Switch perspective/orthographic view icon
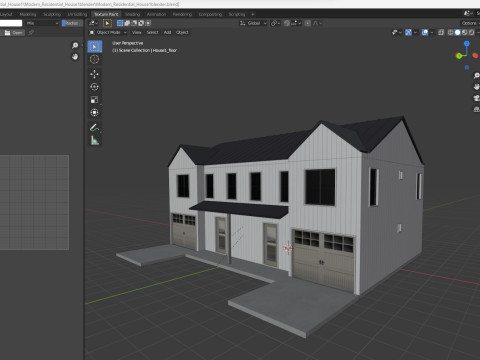The width and height of the screenshot is (480, 360). coord(477,109)
